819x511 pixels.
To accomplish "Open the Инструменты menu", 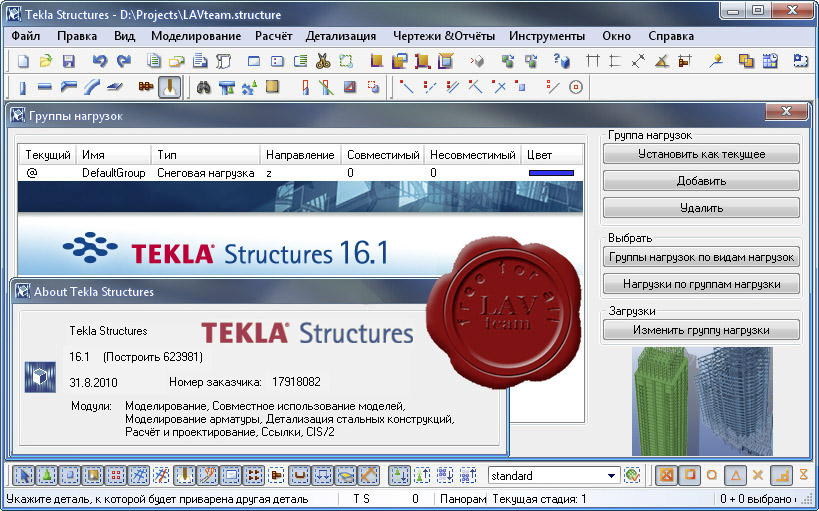I will (547, 36).
